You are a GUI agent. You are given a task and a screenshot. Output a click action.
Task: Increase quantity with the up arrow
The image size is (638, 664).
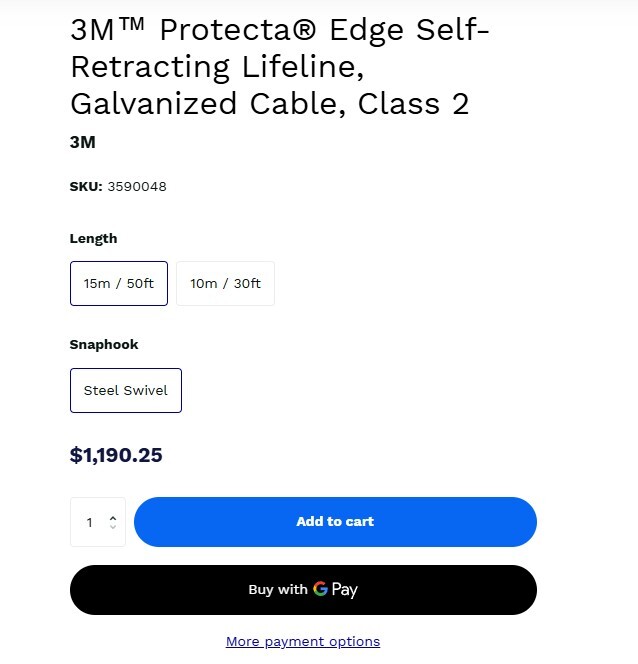pos(113,517)
